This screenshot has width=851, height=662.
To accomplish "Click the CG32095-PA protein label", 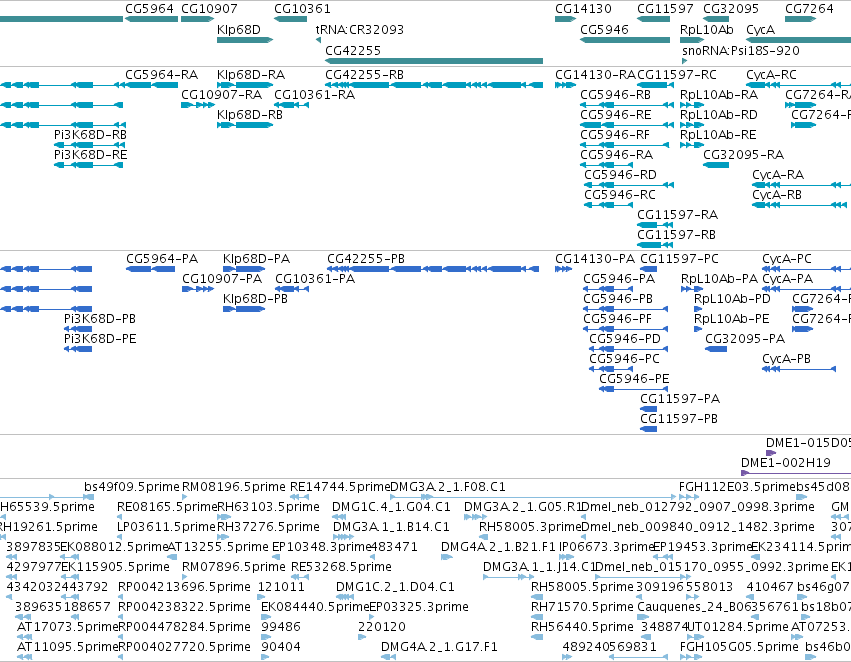I will pyautogui.click(x=745, y=339).
